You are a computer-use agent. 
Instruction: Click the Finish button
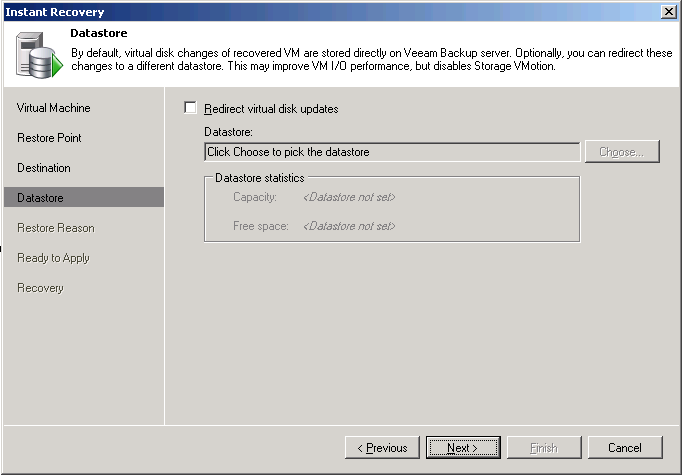click(544, 448)
